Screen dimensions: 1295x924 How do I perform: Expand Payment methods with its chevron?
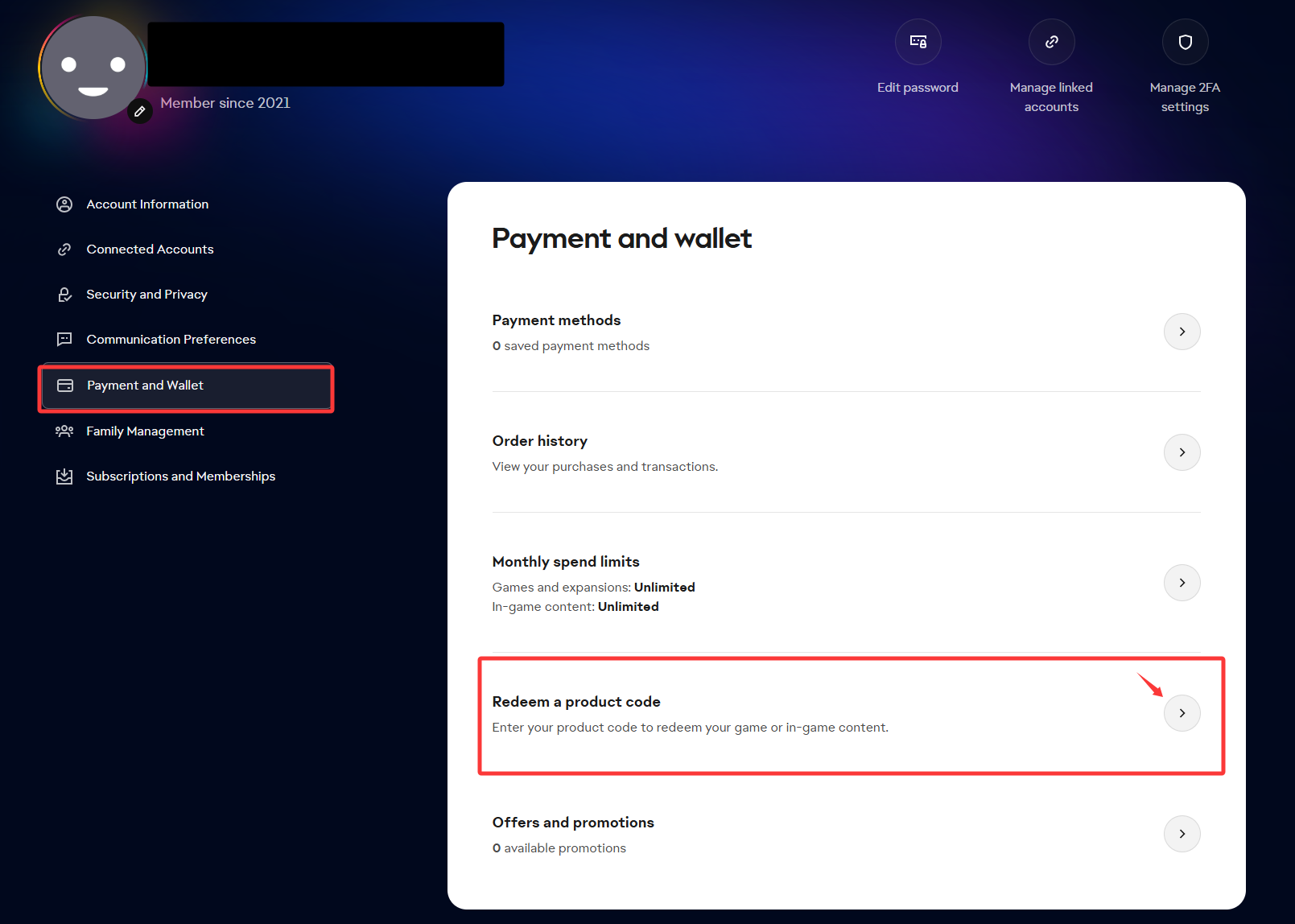pos(1182,332)
